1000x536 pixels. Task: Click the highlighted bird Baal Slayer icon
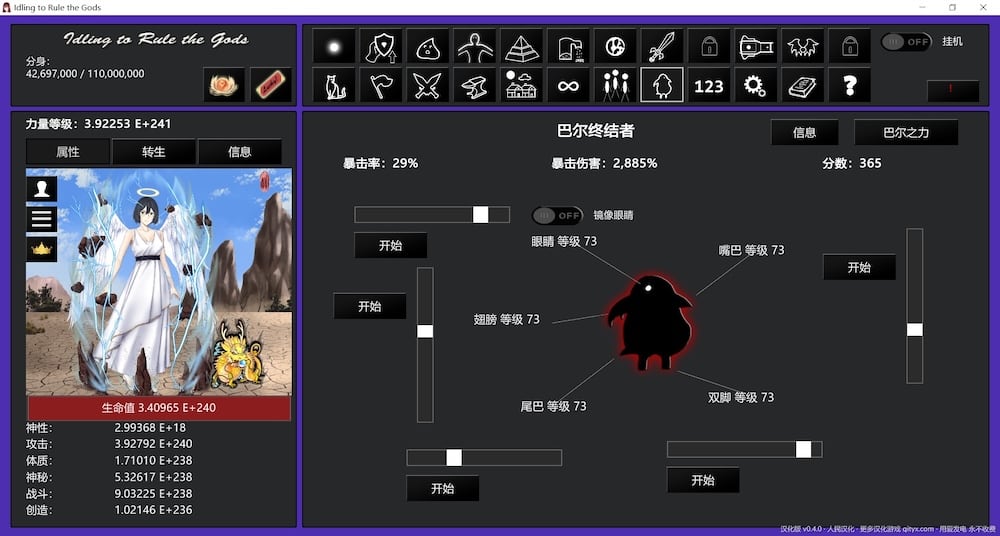pyautogui.click(x=662, y=85)
